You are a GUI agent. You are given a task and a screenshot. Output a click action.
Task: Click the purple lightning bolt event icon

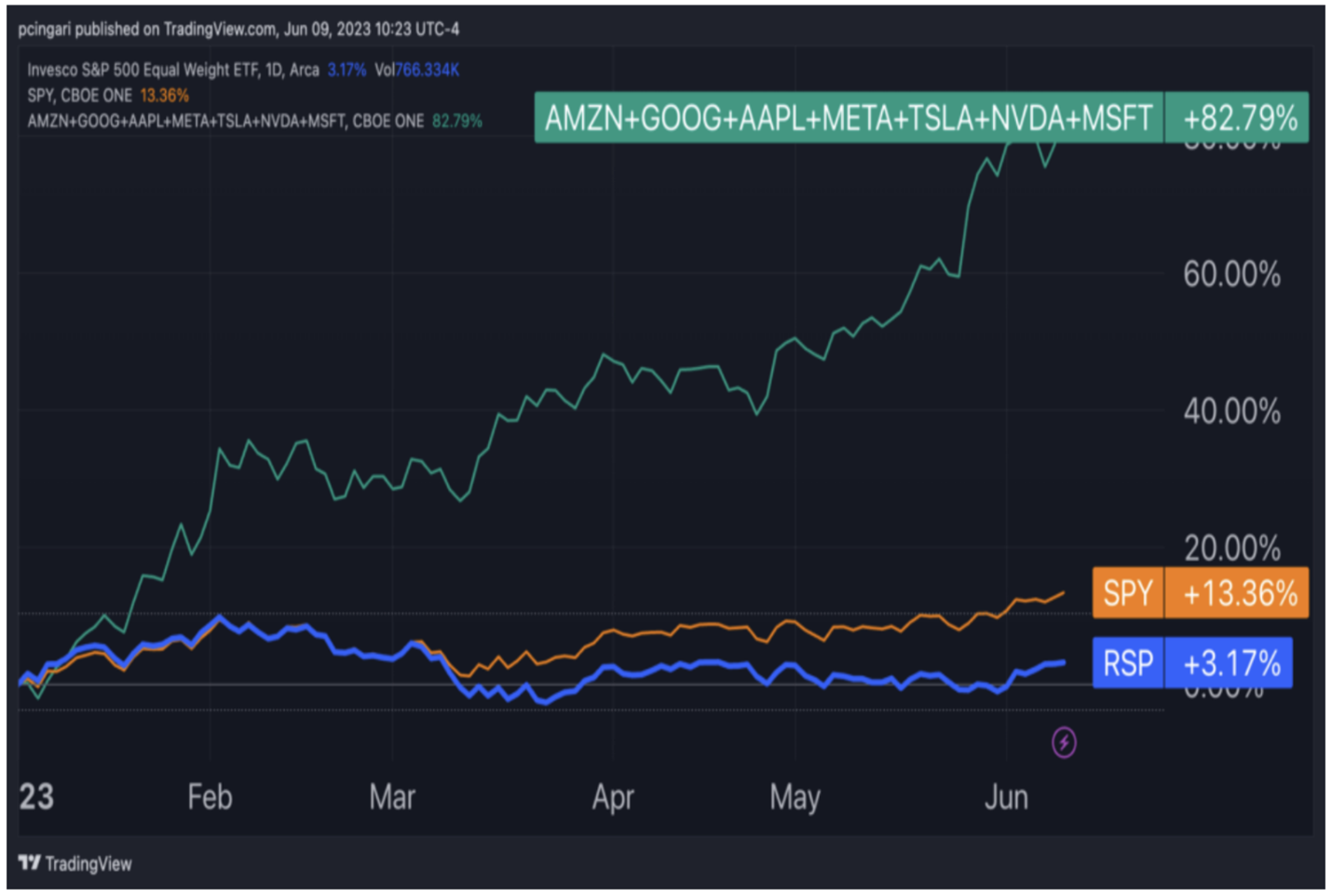(1064, 742)
